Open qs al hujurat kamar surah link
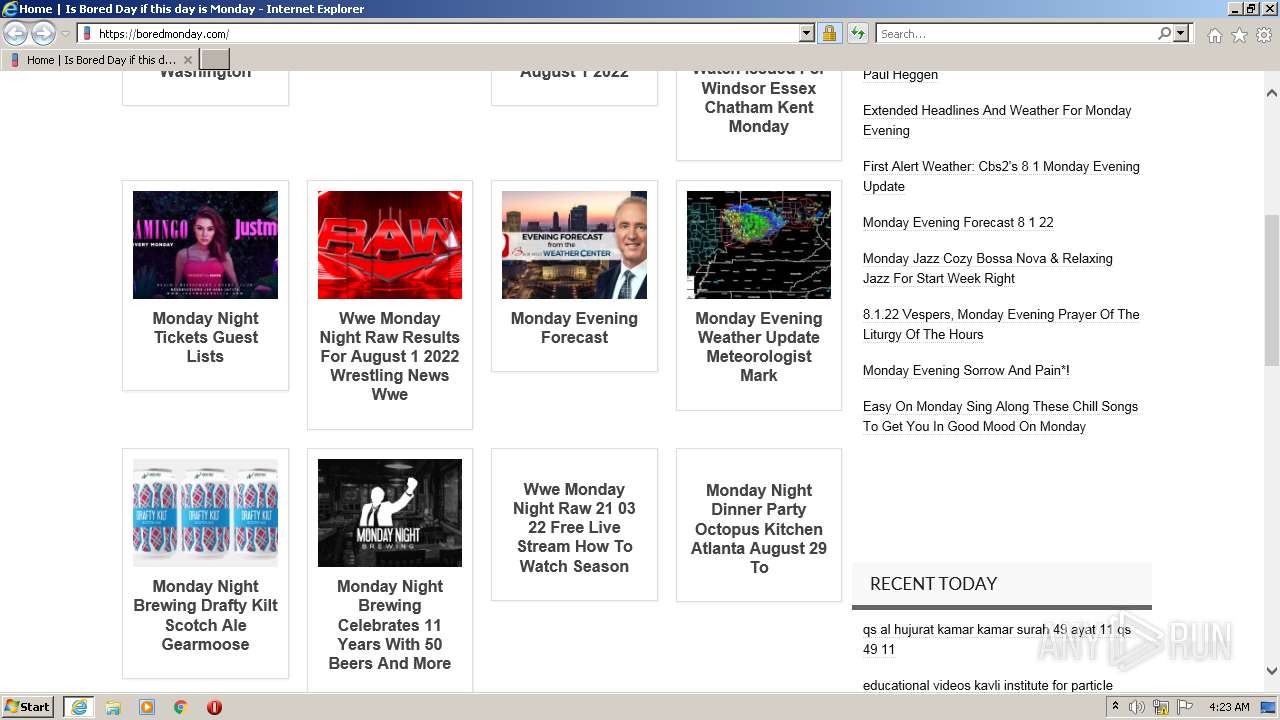 point(997,639)
